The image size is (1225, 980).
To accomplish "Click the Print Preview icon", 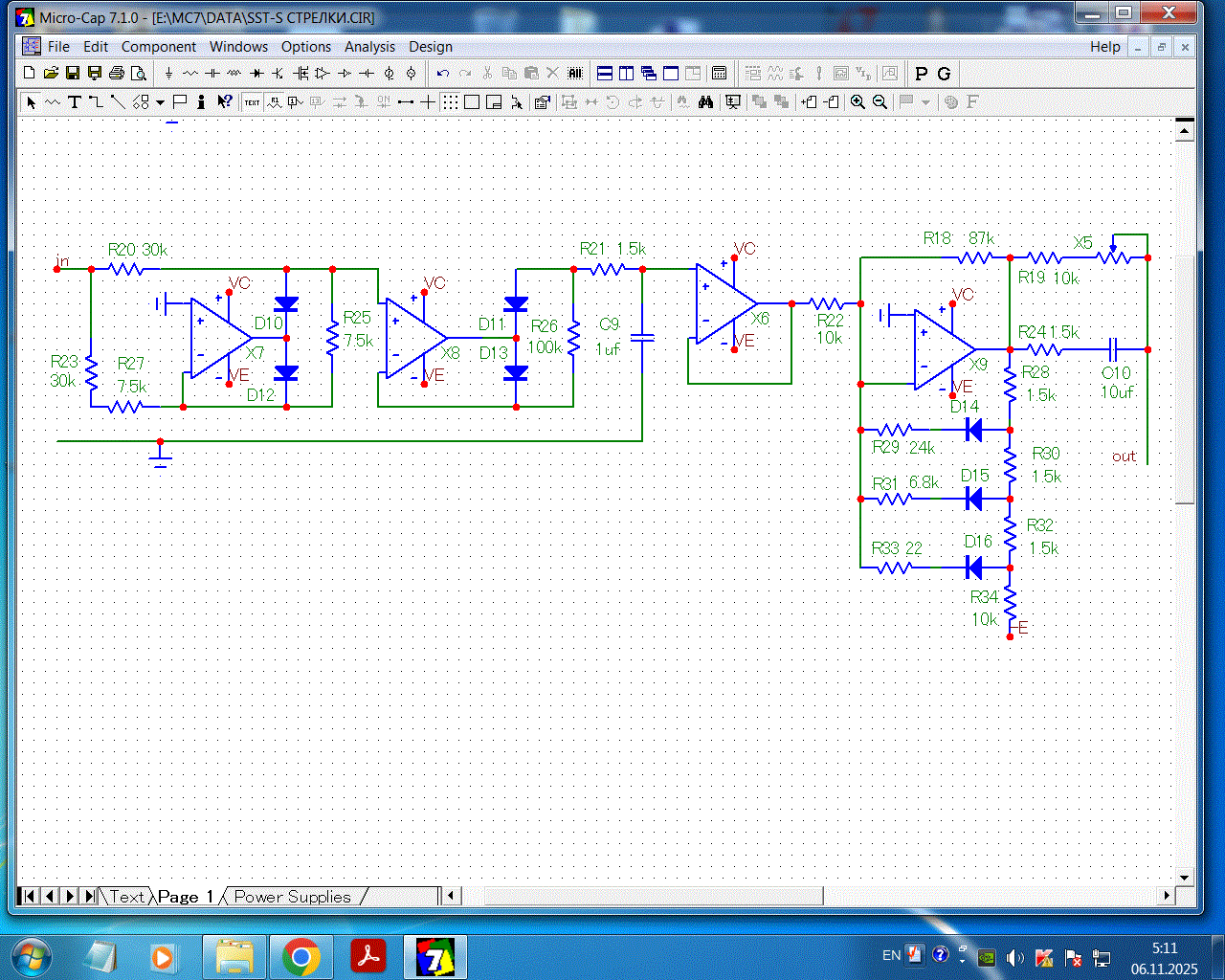I will coord(139,74).
